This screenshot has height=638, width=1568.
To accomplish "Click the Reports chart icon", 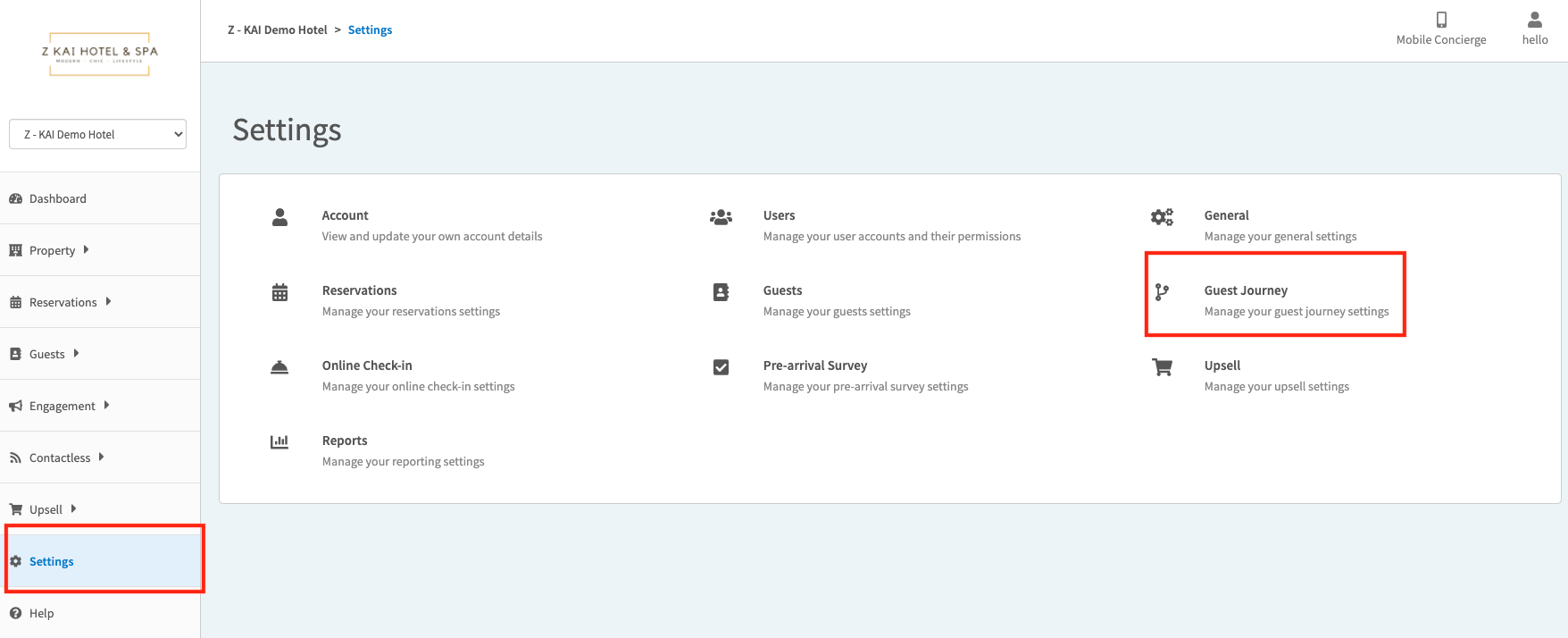I will tap(279, 441).
